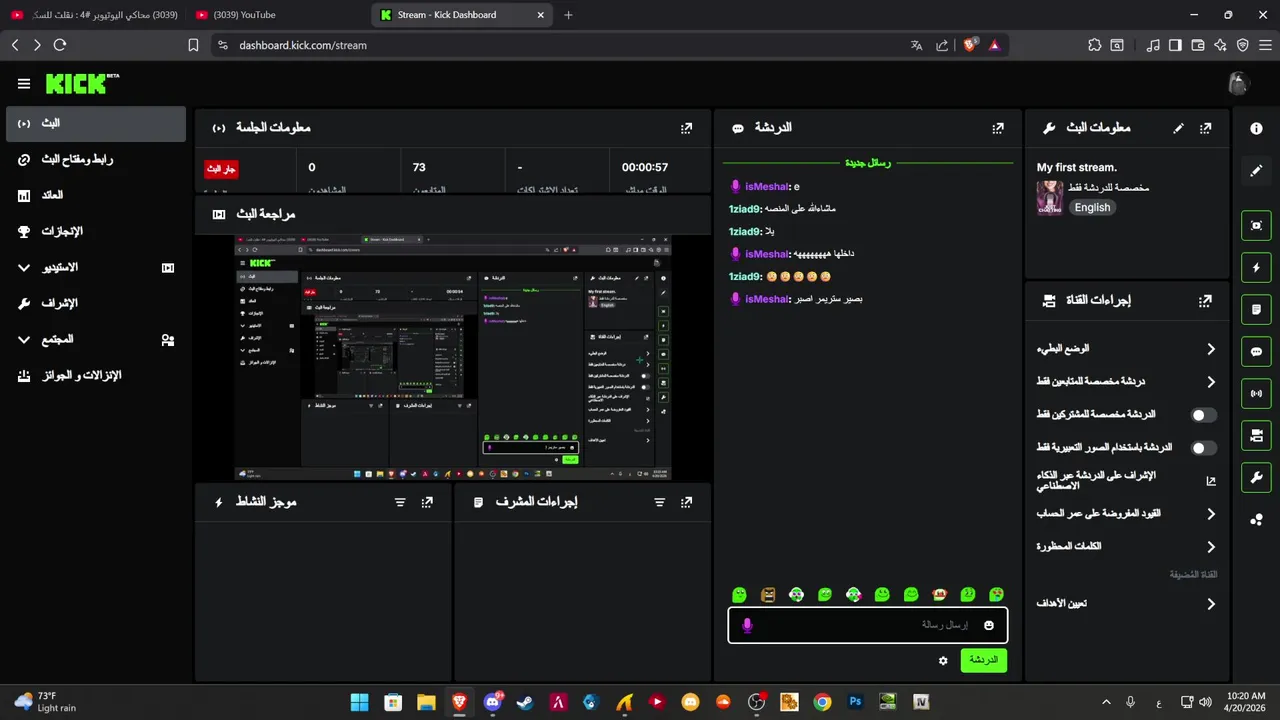
Task: Open الإنزالات و الجوائز in the sidebar
Action: (95, 376)
